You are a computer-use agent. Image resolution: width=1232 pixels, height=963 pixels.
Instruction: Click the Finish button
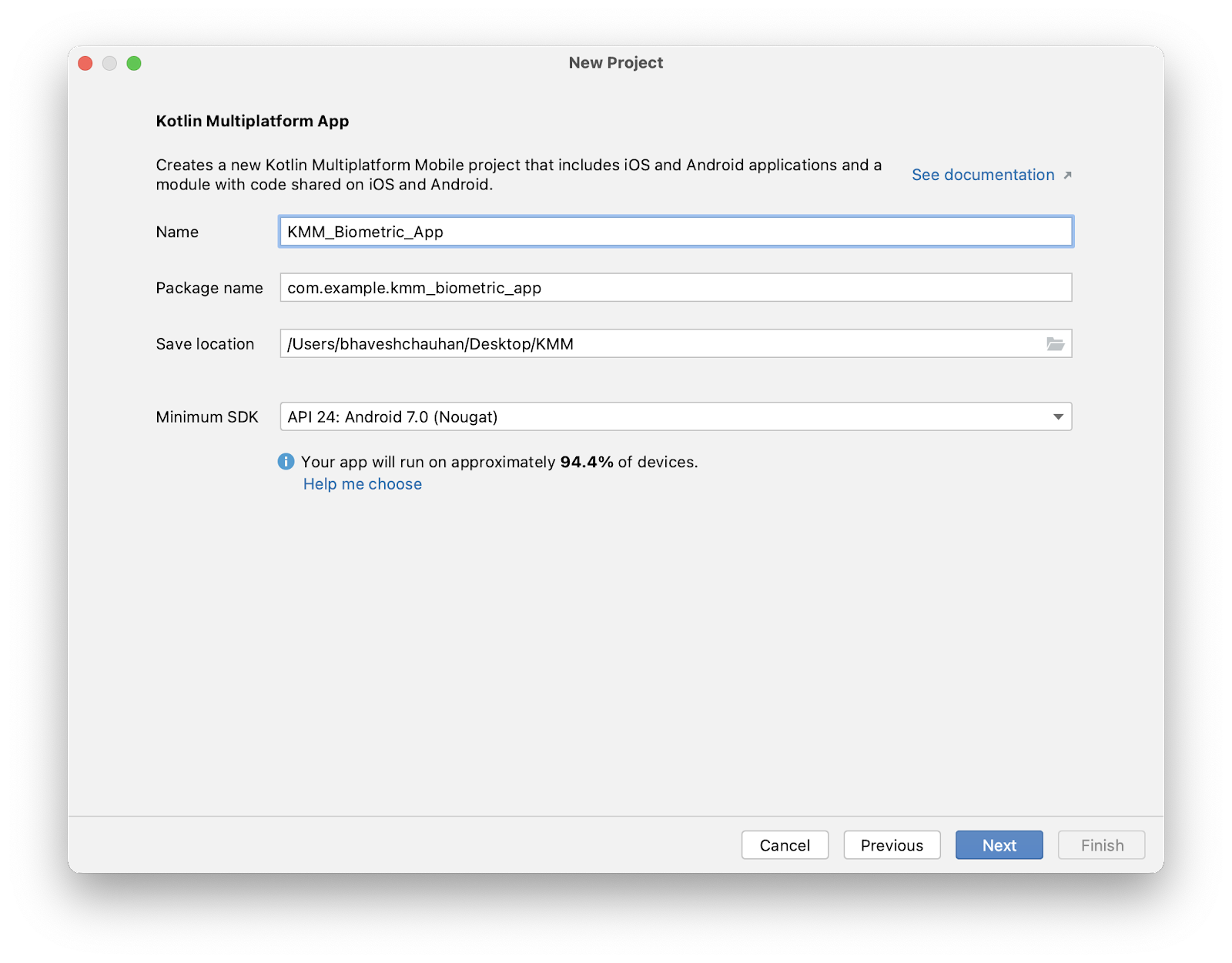click(x=1101, y=844)
